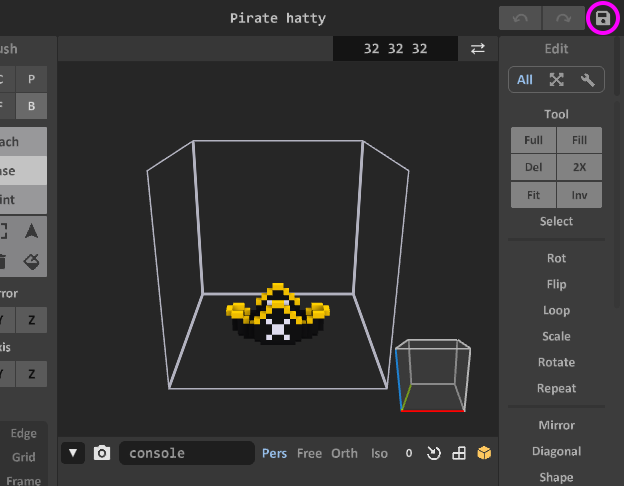Enable Iso camera view
The width and height of the screenshot is (624, 486).
coord(379,453)
